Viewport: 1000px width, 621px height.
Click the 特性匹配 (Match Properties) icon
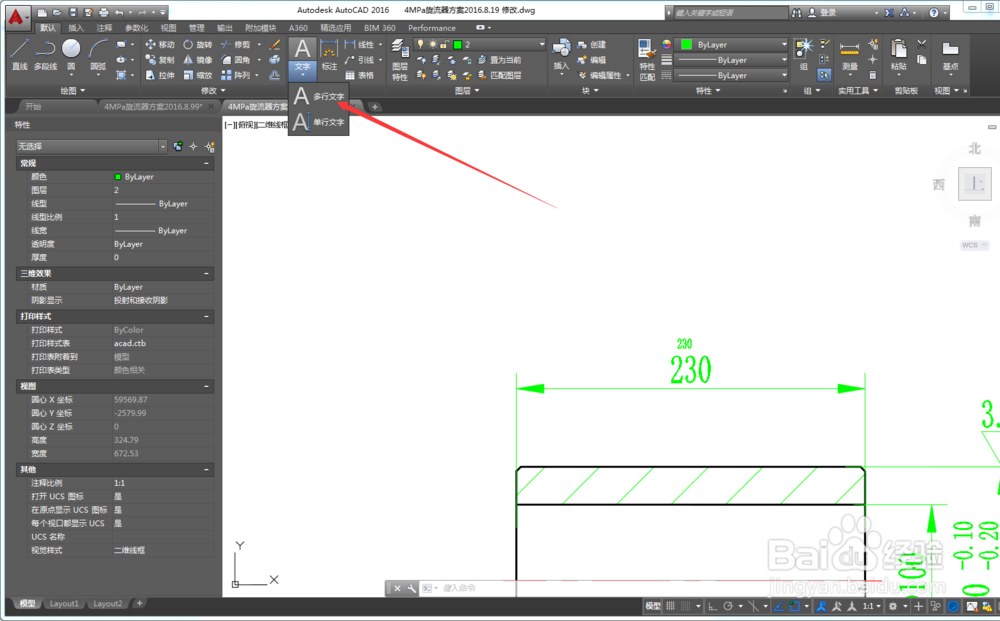tap(647, 53)
